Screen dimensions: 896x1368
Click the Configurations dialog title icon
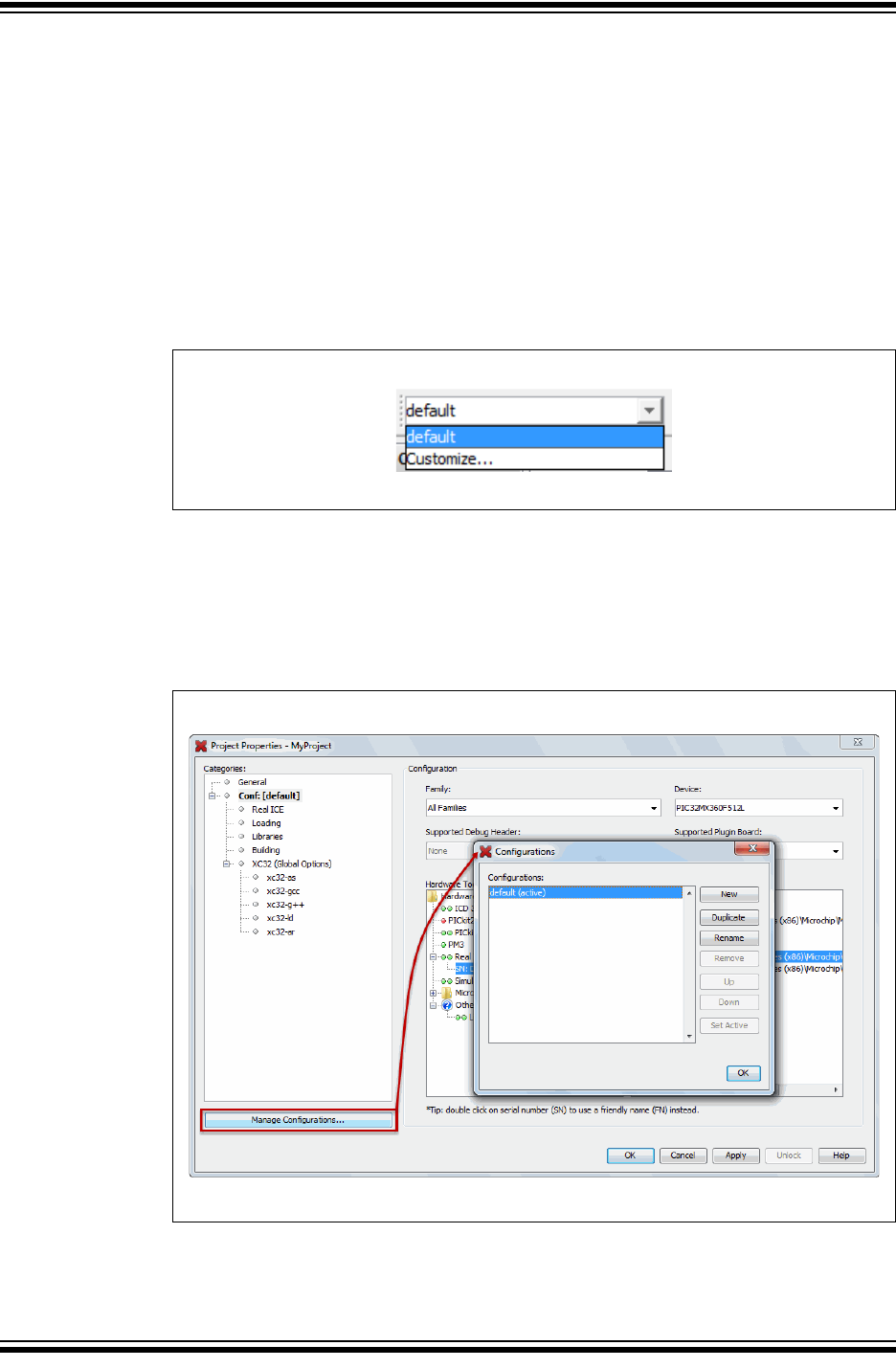(486, 851)
